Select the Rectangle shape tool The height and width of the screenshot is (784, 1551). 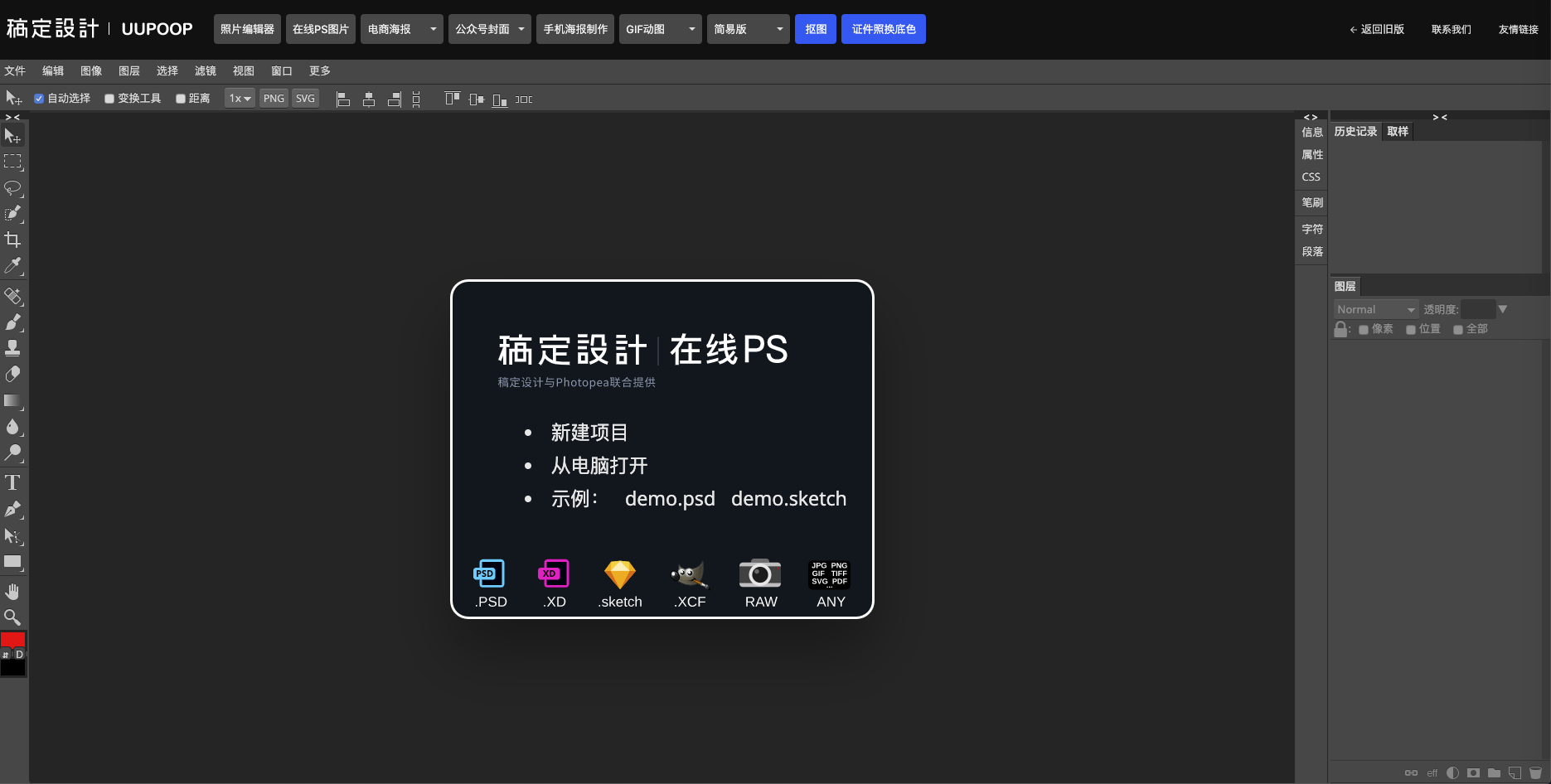tap(12, 562)
